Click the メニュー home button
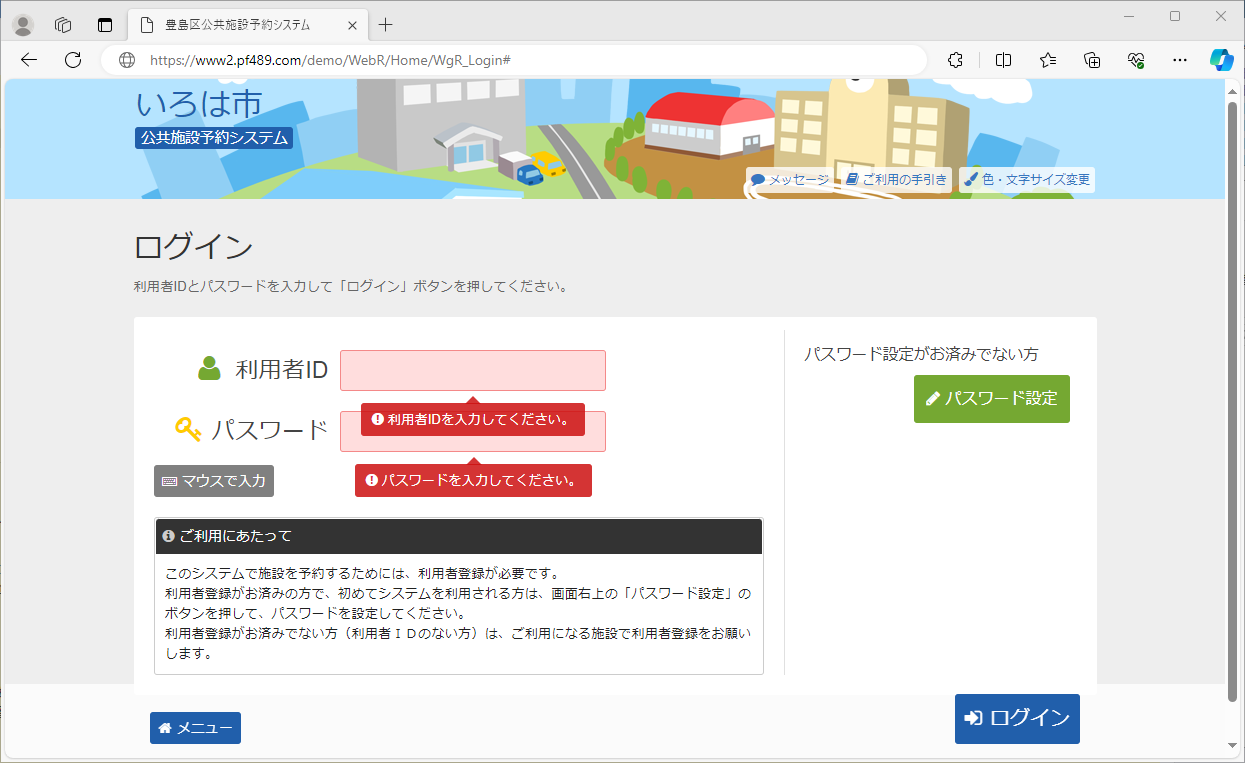The height and width of the screenshot is (763, 1245). tap(195, 728)
